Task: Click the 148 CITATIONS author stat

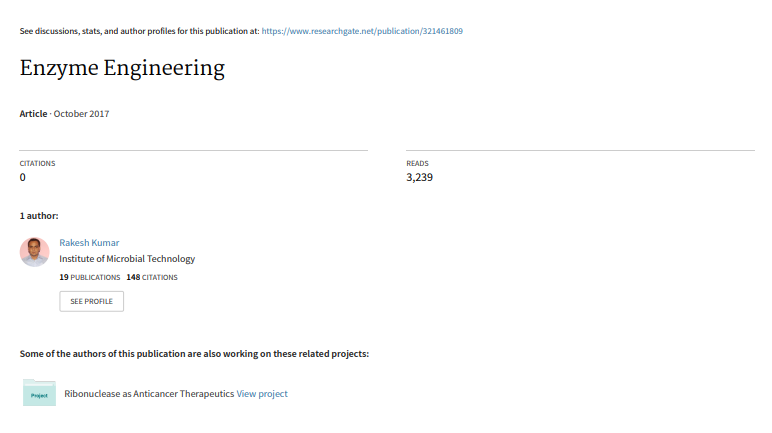Action: point(152,277)
